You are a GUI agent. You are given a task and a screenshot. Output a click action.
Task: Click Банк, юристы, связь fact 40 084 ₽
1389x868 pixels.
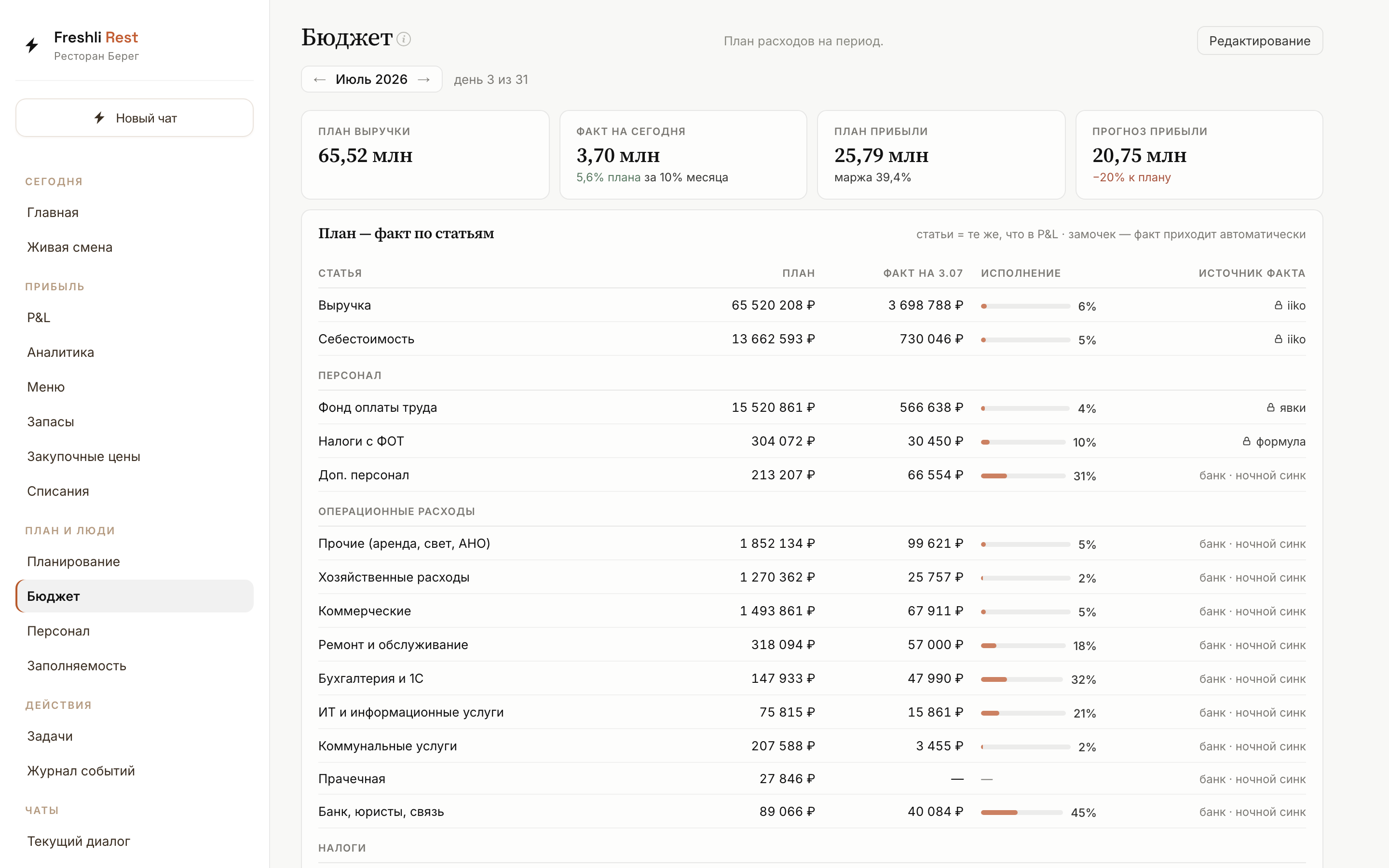pyautogui.click(x=935, y=812)
